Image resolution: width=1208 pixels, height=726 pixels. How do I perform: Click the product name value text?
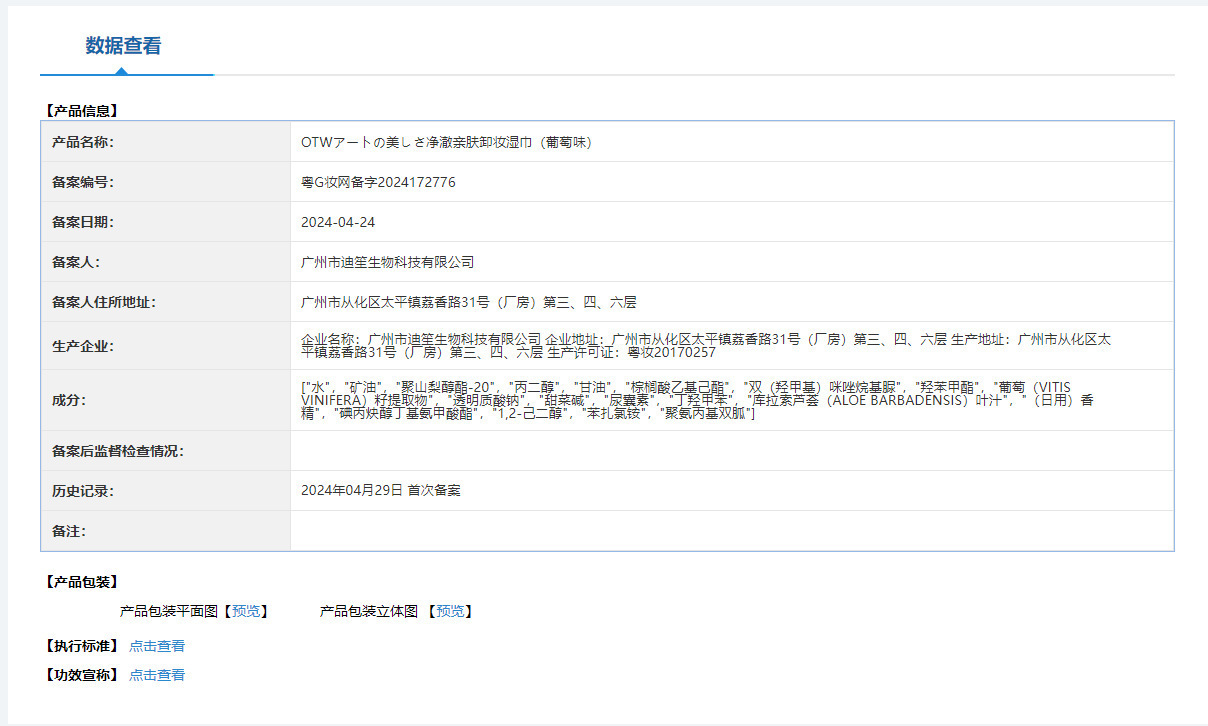[448, 142]
